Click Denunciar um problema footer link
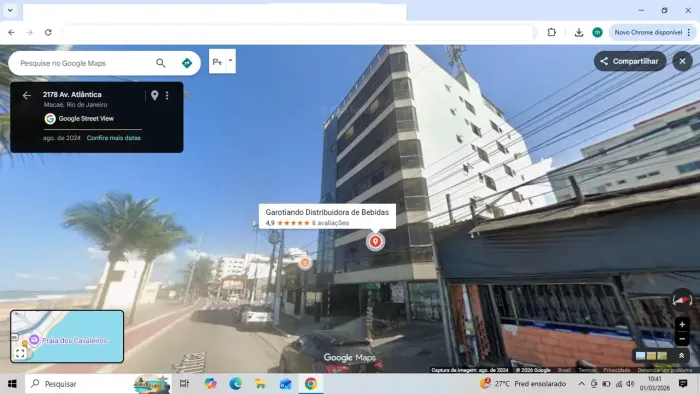This screenshot has height=394, width=700. point(665,370)
